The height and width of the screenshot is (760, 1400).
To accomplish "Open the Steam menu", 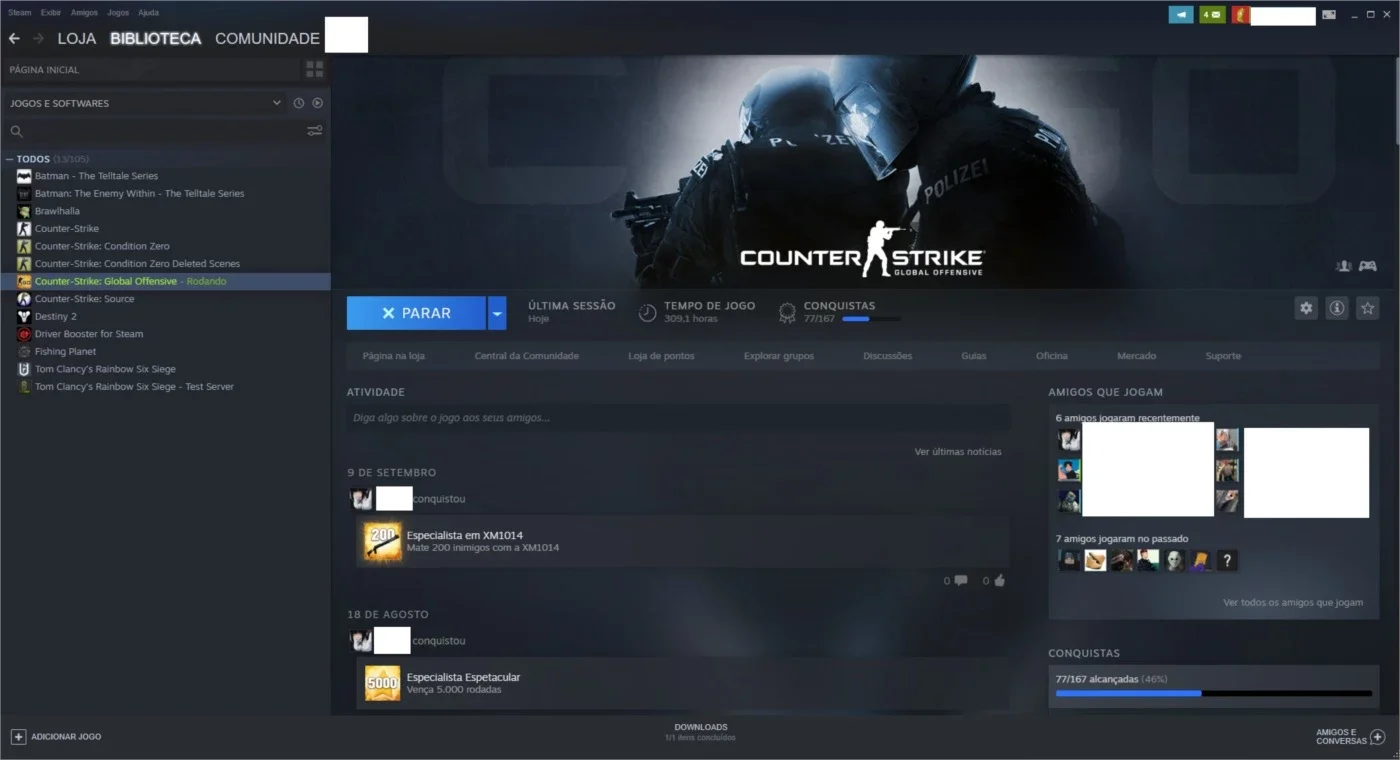I will 19,13.
